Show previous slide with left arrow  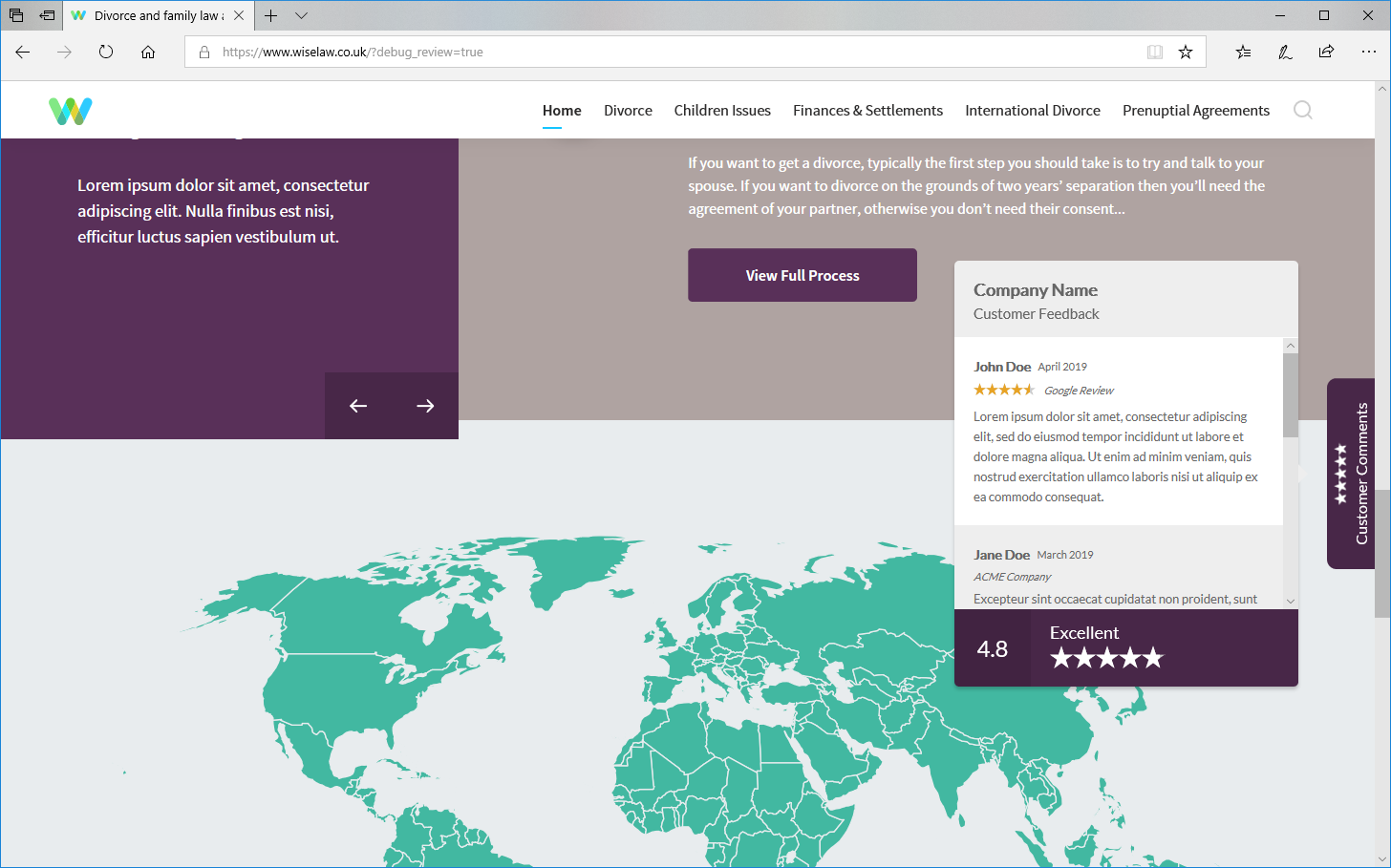click(358, 406)
